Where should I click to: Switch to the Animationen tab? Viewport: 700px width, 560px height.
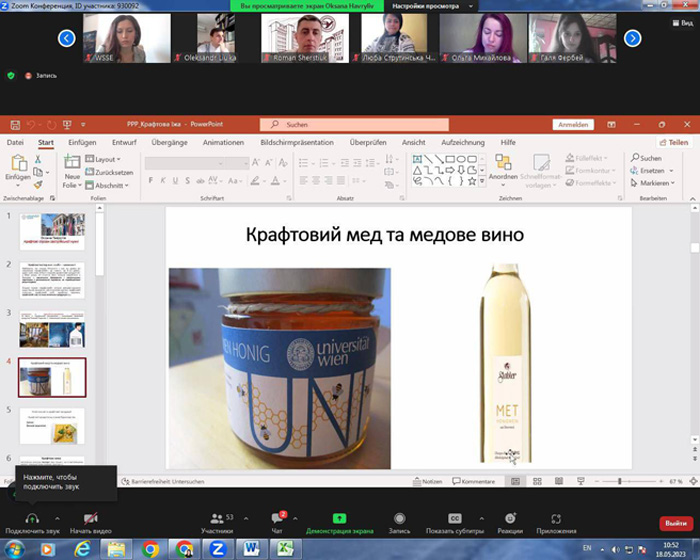coord(223,142)
